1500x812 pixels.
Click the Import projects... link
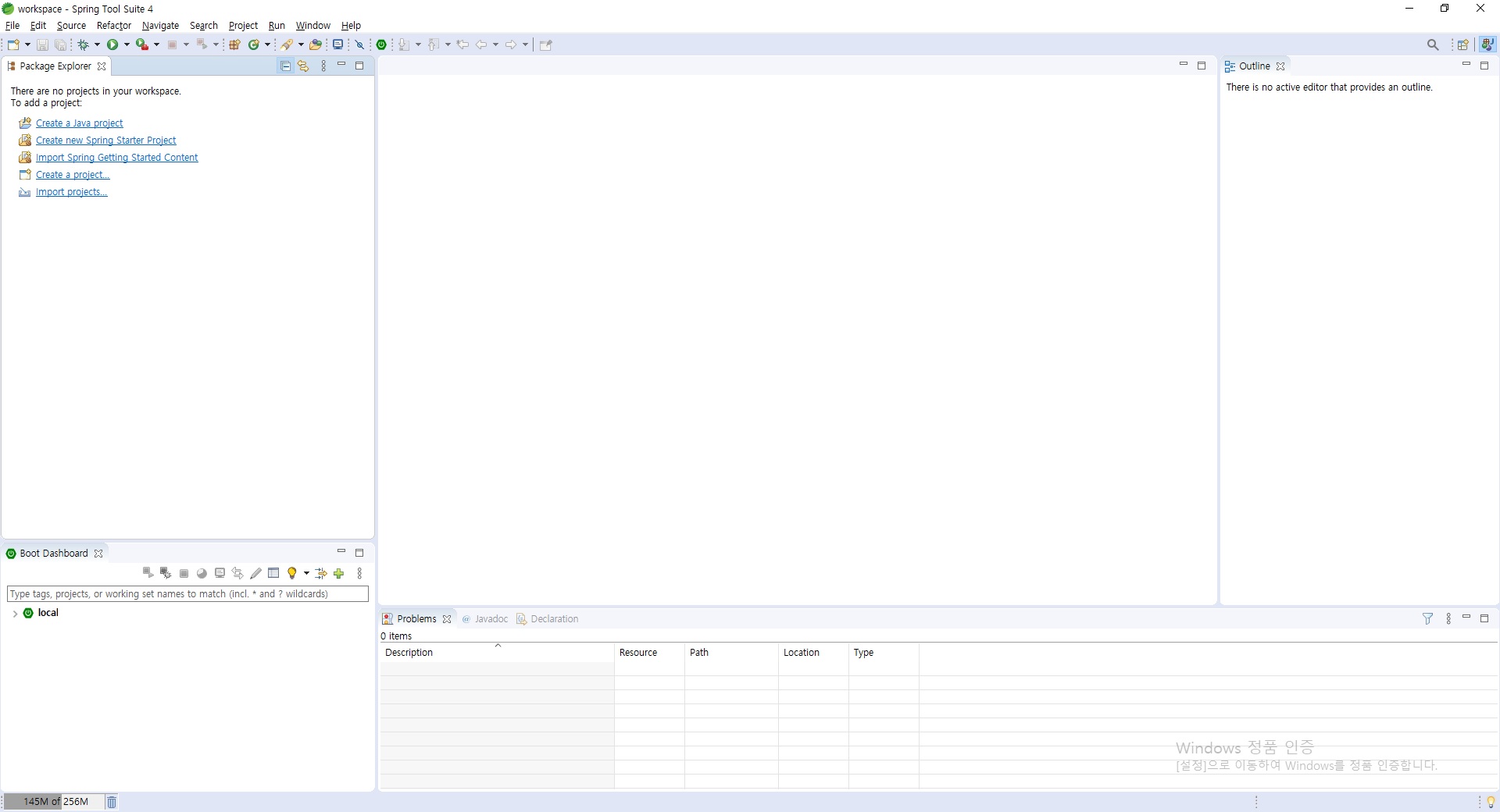point(71,192)
